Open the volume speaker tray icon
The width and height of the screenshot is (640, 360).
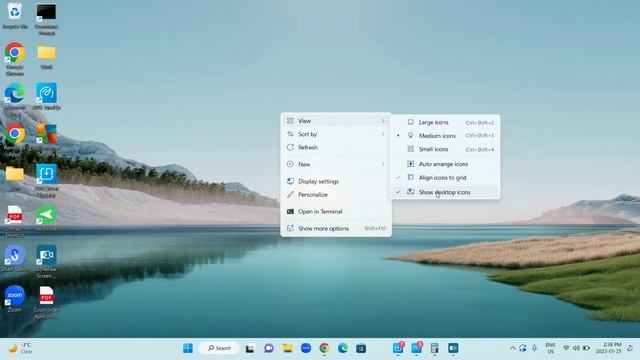click(x=576, y=348)
